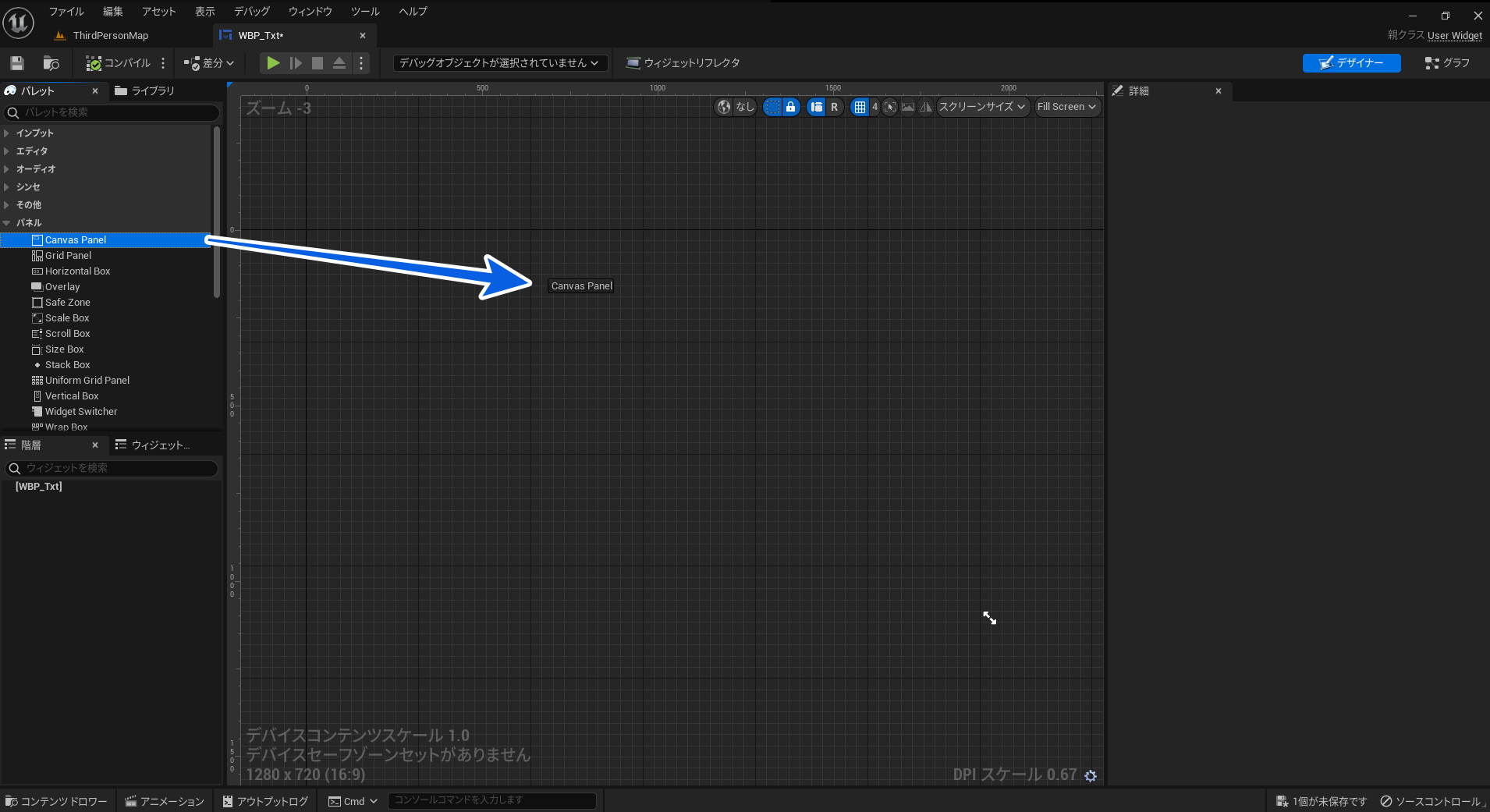The width and height of the screenshot is (1490, 812).
Task: Open the DPI scale settings gear
Action: tap(1090, 775)
